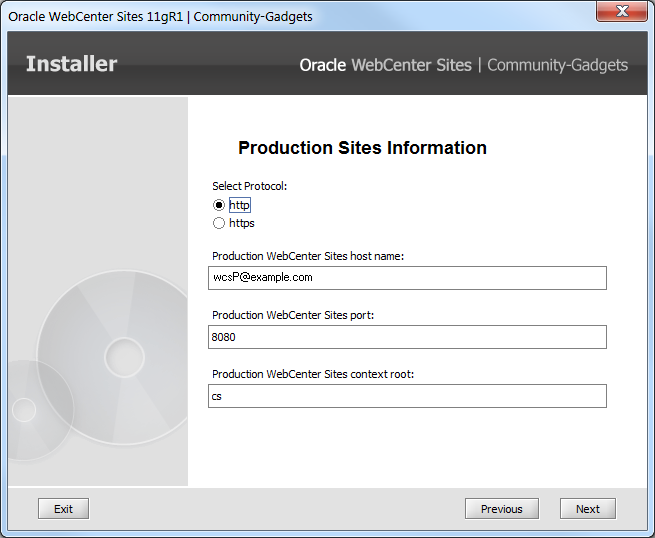The height and width of the screenshot is (538, 655).
Task: Click the window title 'Oracle WebCenter Sites 11gR1'
Action: click(96, 16)
